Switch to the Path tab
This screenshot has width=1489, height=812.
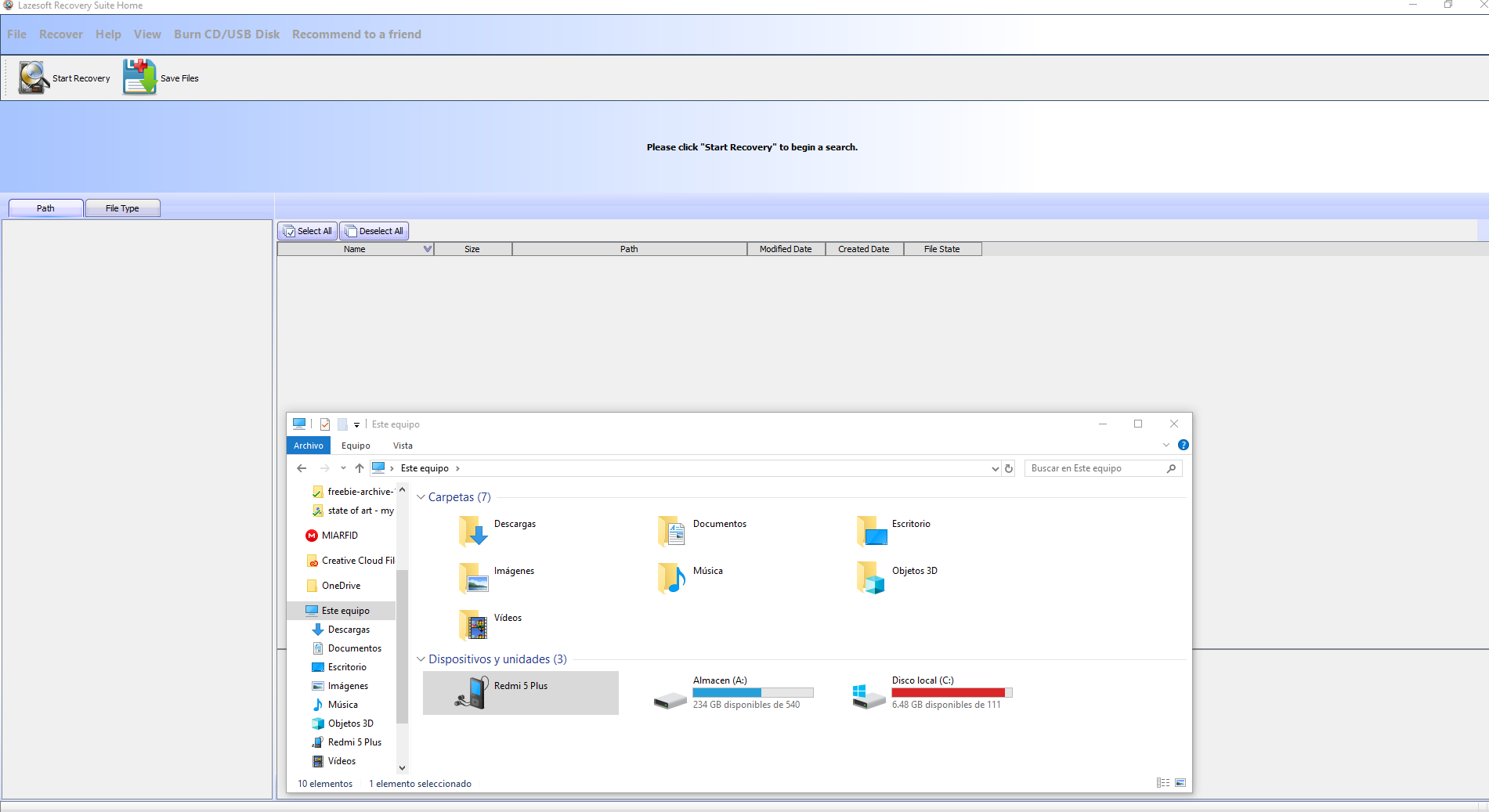[x=45, y=208]
